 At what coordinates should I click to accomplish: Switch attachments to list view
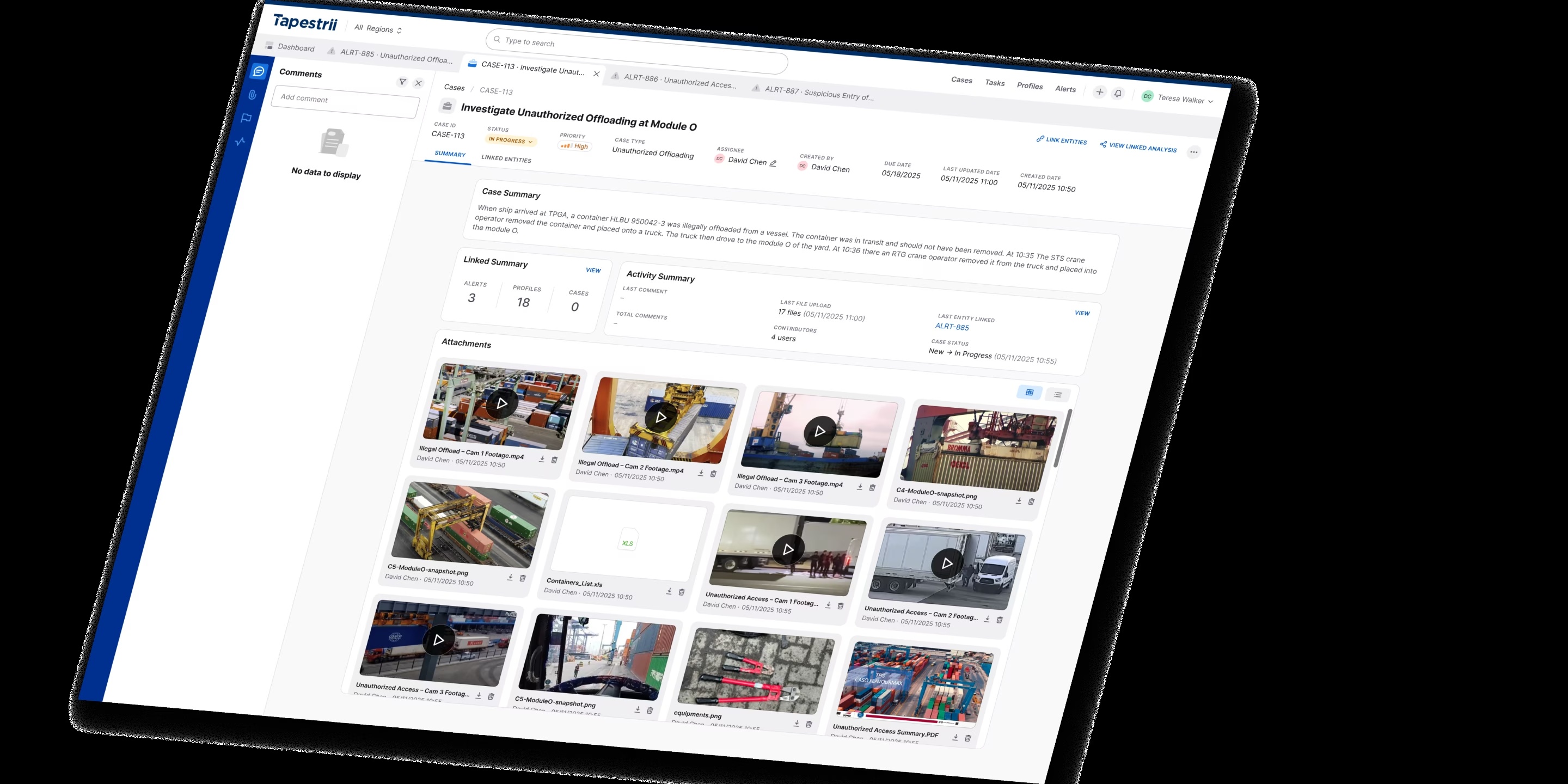tap(1058, 395)
